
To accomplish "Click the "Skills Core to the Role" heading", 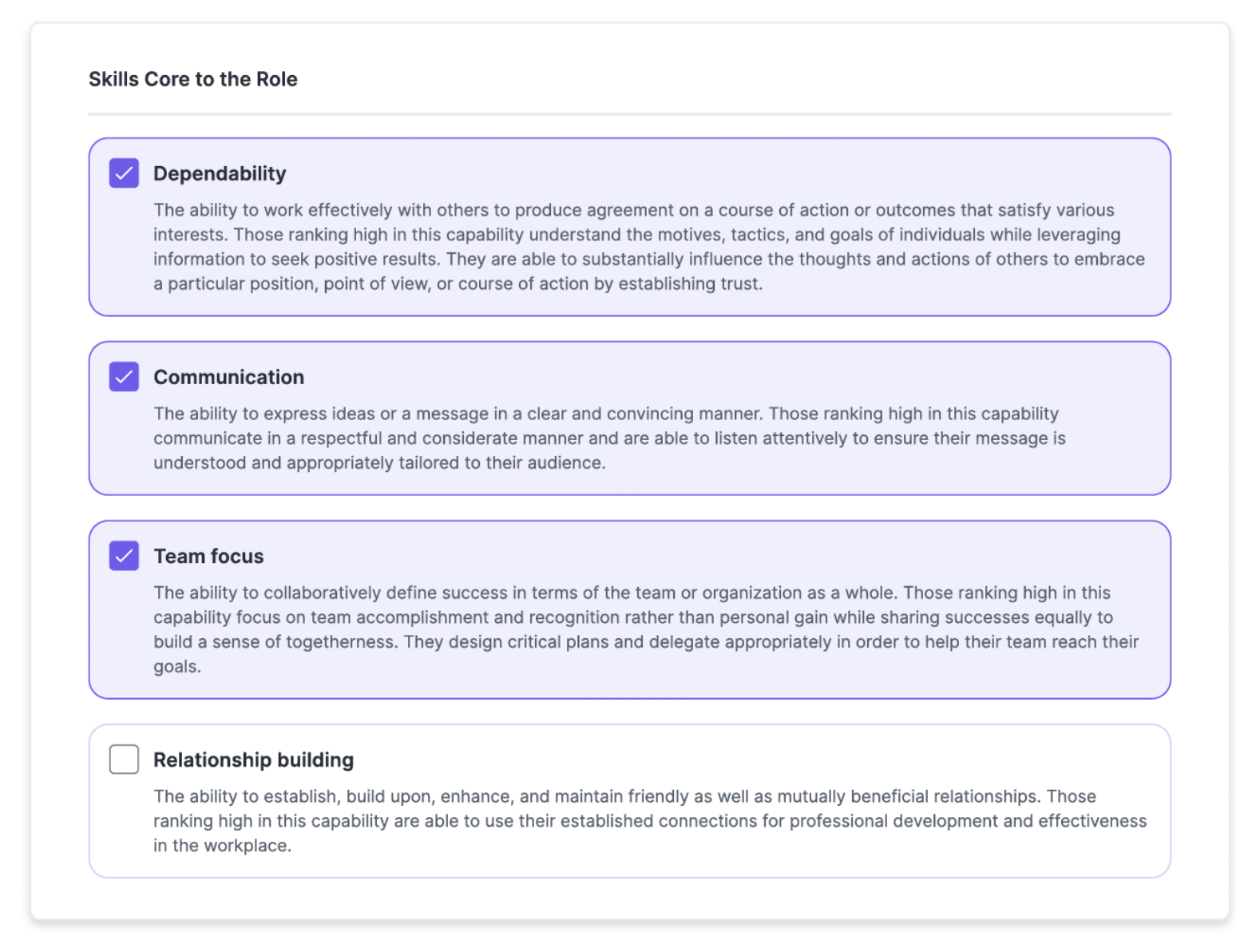I will pos(192,79).
